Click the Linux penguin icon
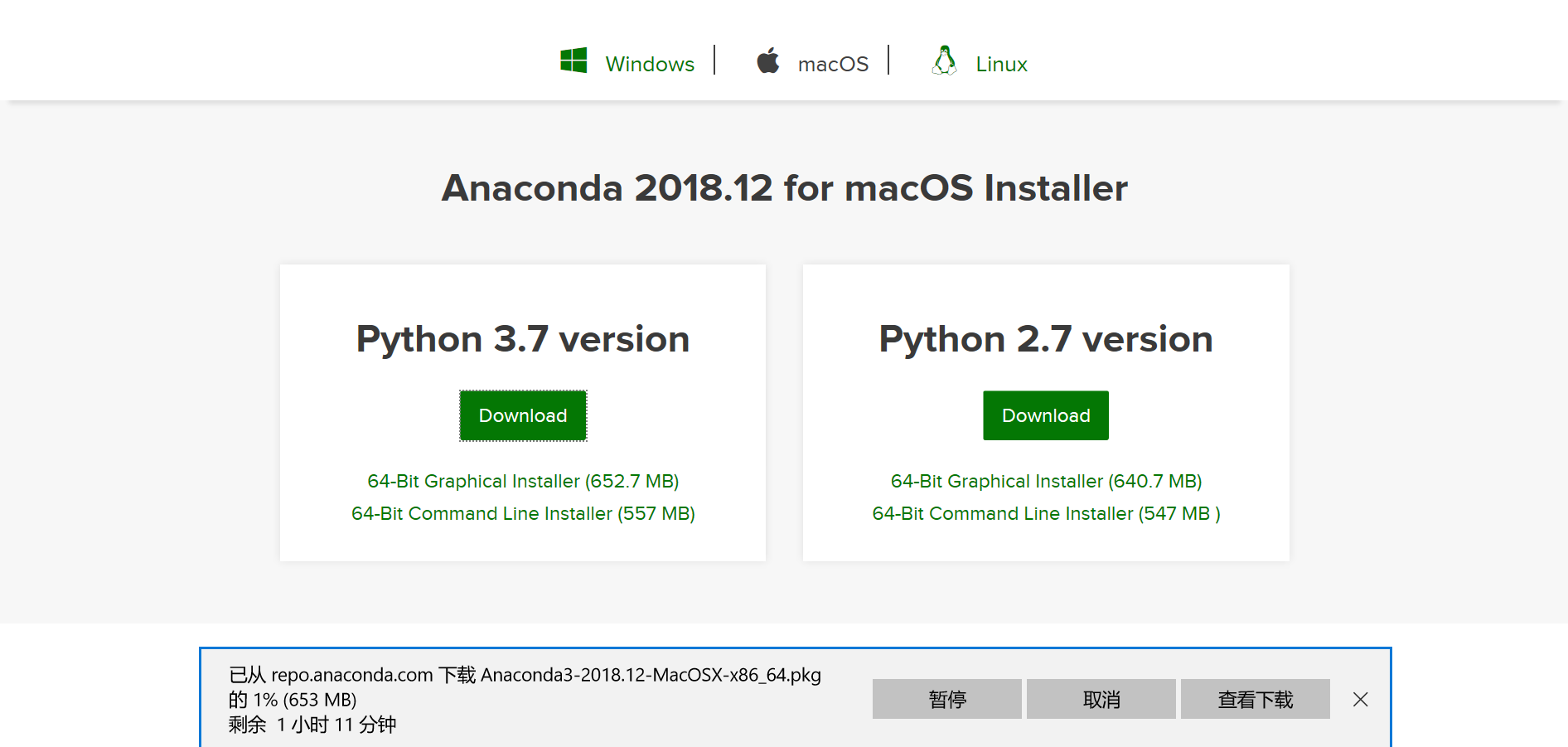Viewport: 1568px width, 747px height. [x=944, y=61]
